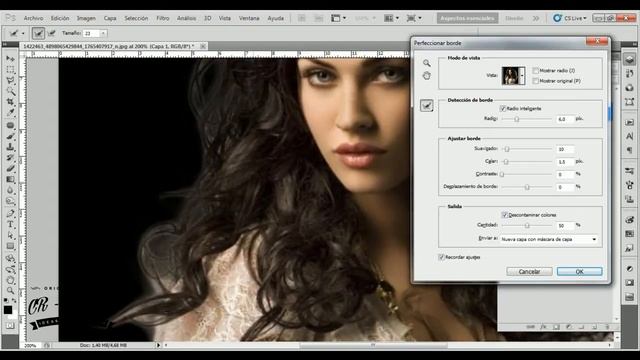The image size is (640, 360).
Task: Select the Aspectos esenciales workspace button
Action: 467,18
